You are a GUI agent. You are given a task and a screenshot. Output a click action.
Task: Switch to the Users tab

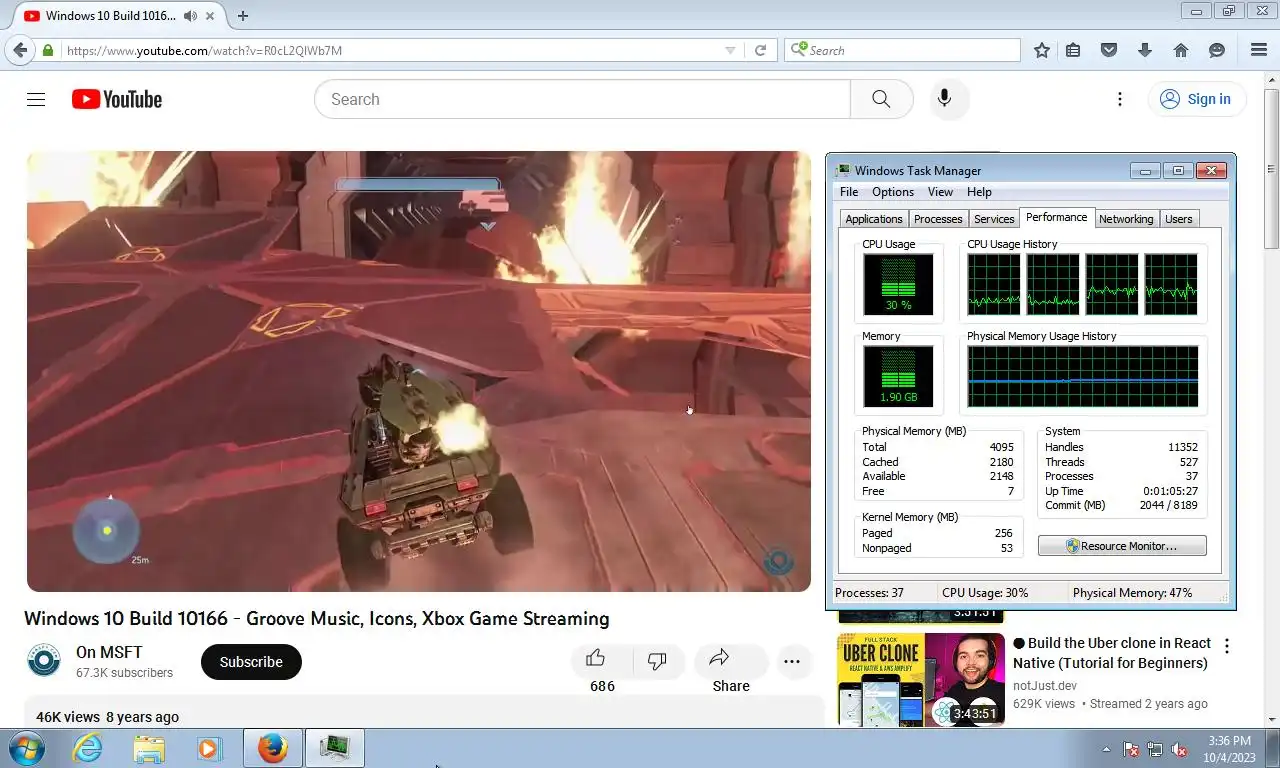coord(1179,219)
